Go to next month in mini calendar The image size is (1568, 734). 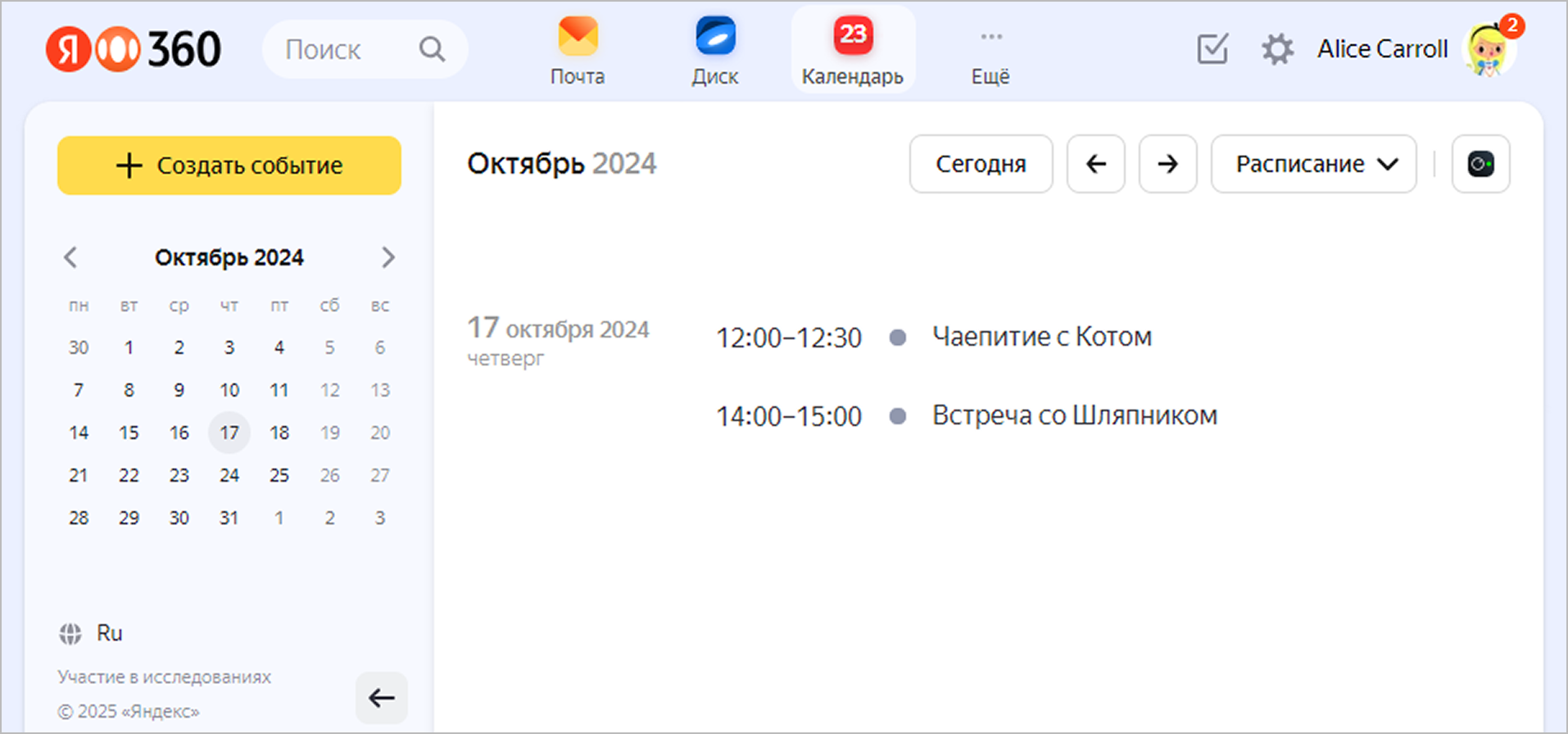(388, 258)
